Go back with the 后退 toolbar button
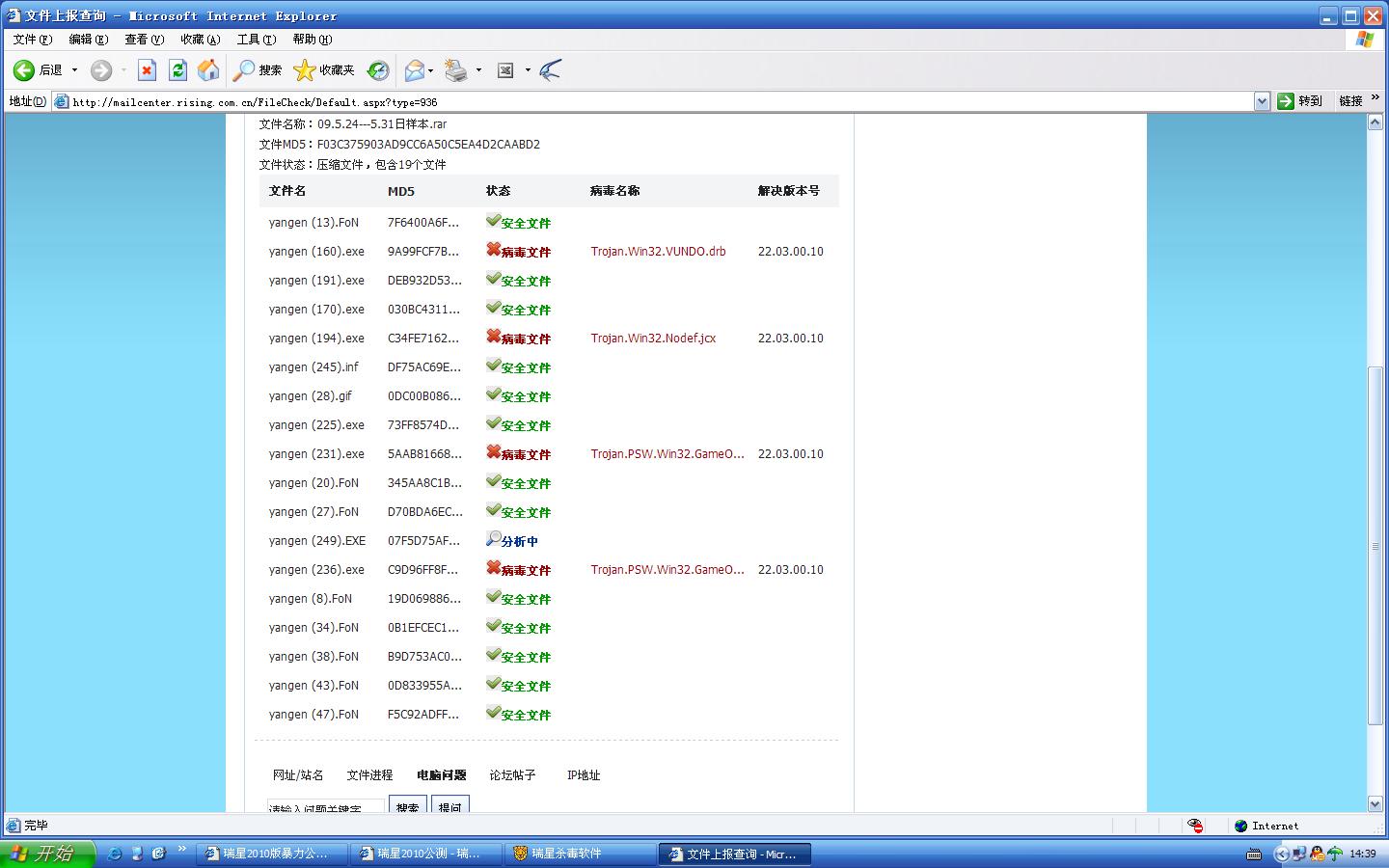The image size is (1389, 868). pyautogui.click(x=38, y=70)
